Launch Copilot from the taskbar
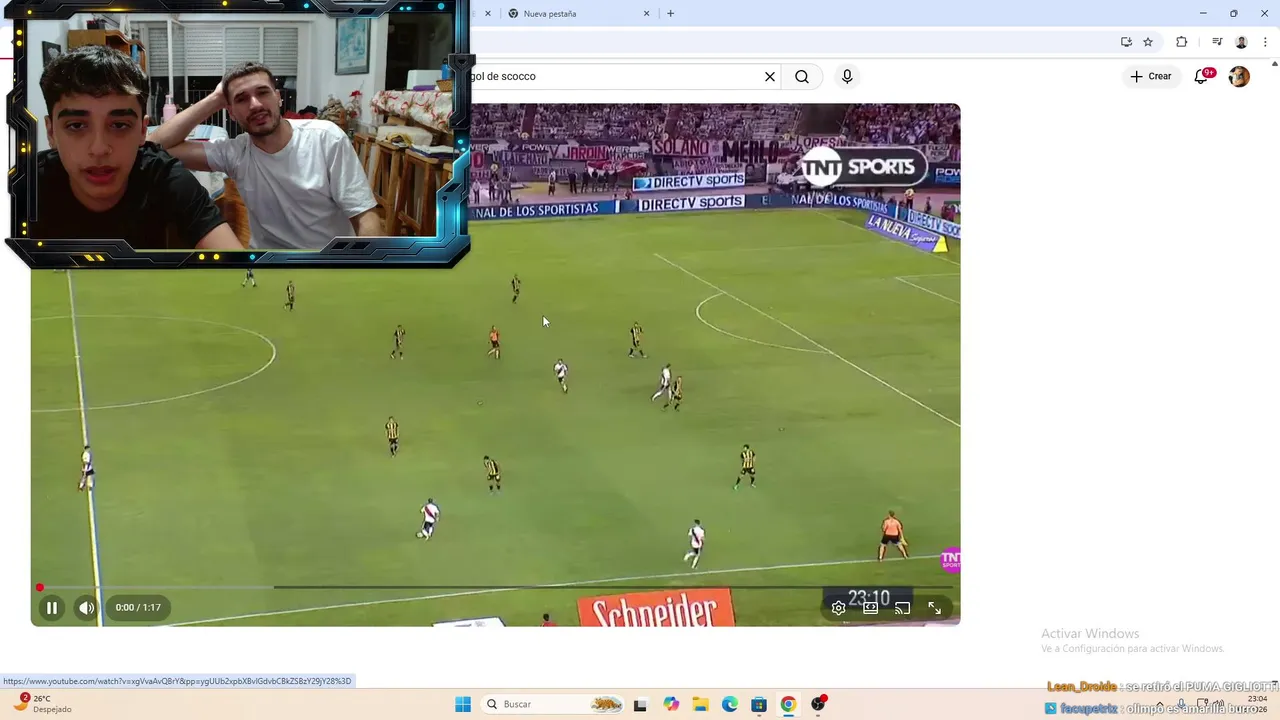This screenshot has width=1280, height=720. 671,704
